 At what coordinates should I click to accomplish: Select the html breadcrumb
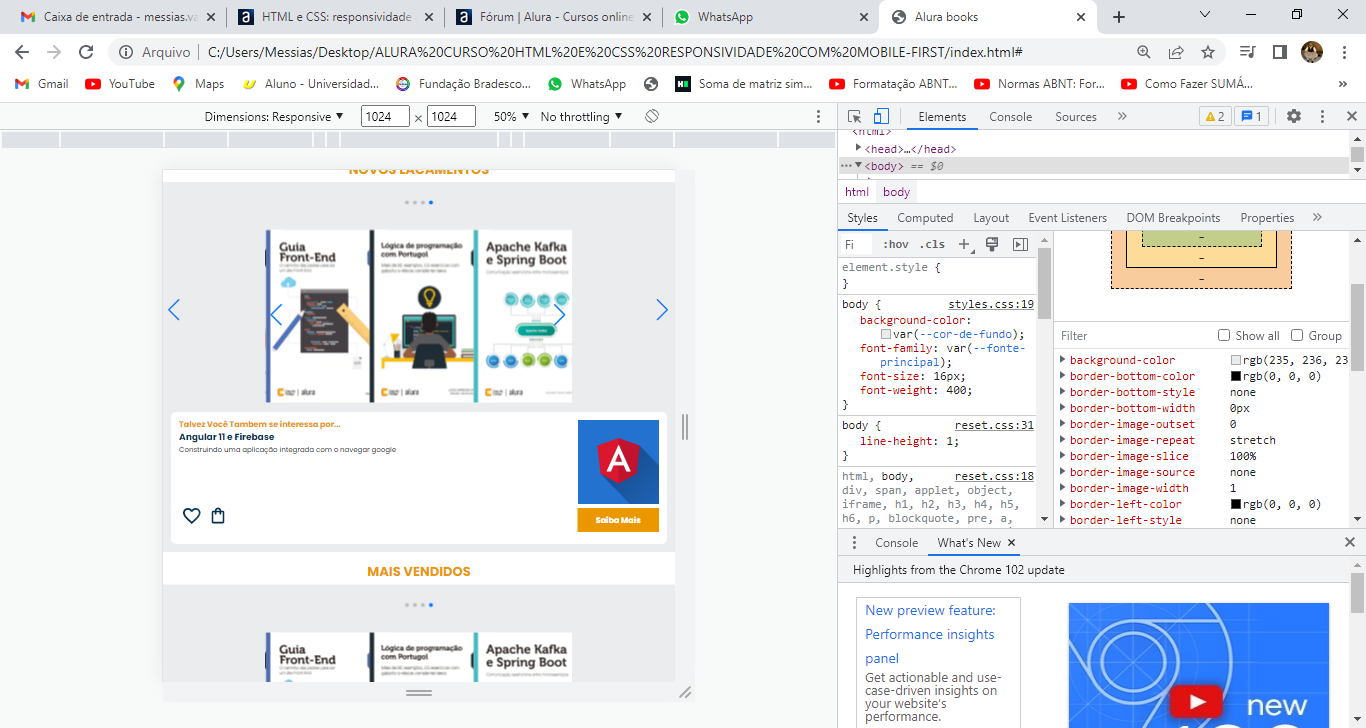[x=857, y=192]
